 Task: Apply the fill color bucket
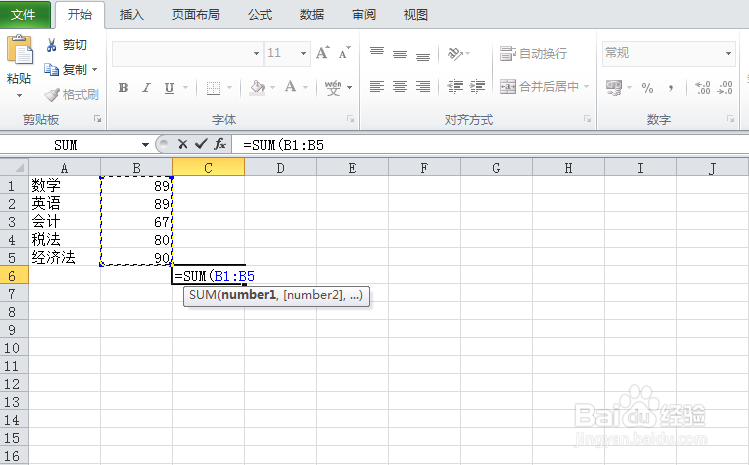[x=257, y=87]
